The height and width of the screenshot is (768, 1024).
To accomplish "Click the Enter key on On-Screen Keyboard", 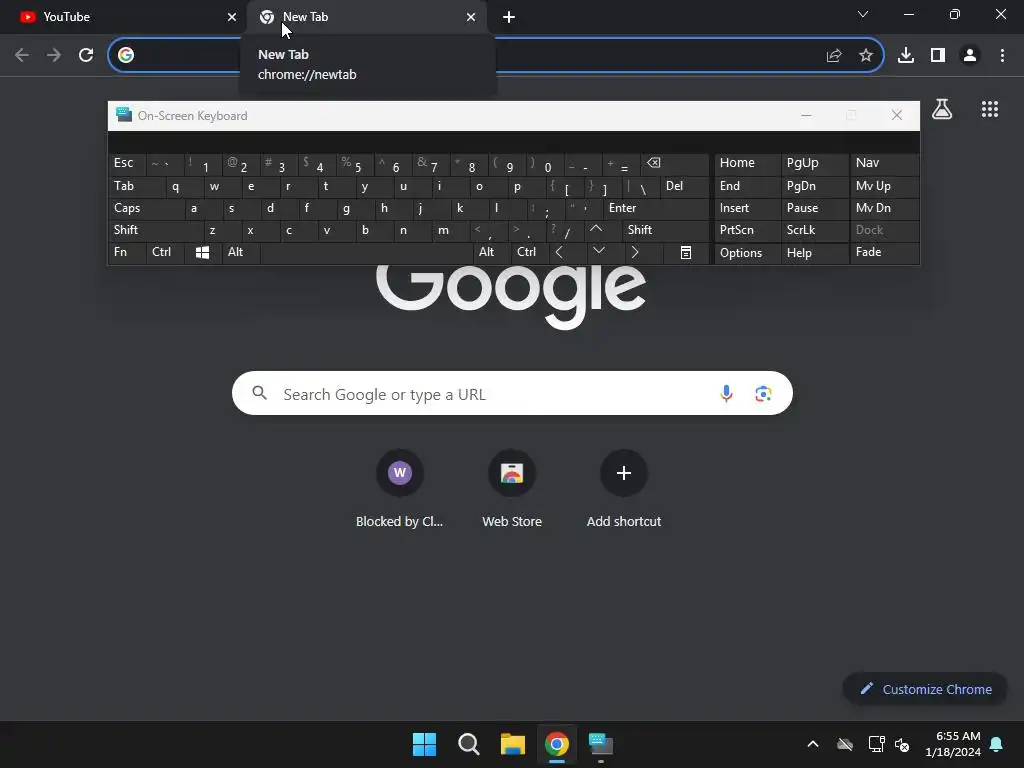I will [x=656, y=208].
